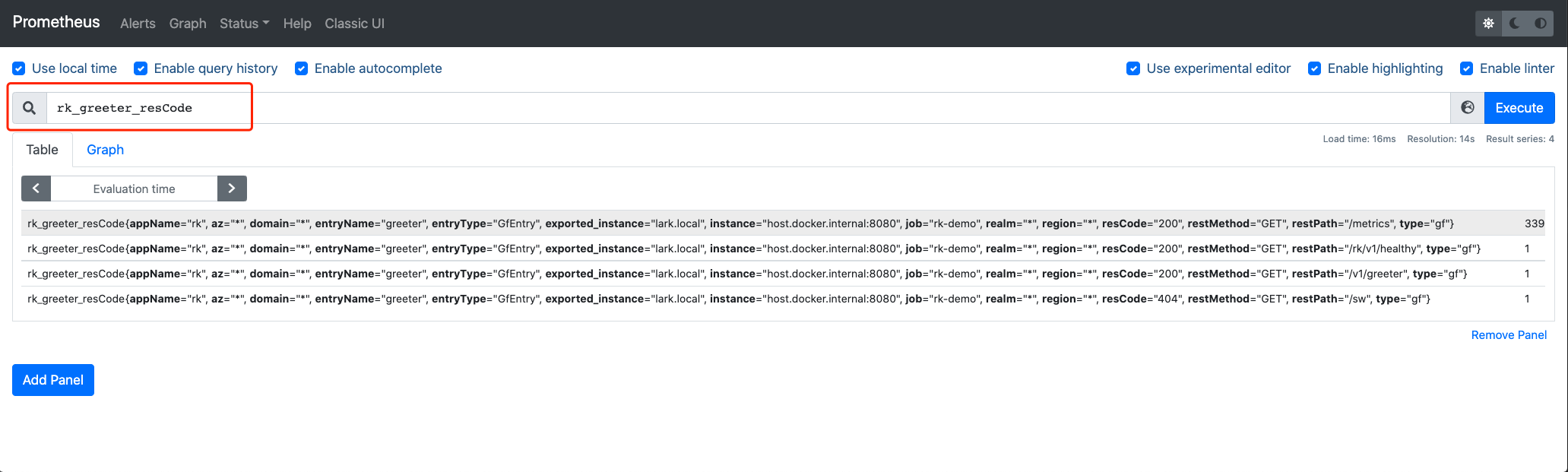This screenshot has height=472, width=1568.
Task: Toggle Use experimental editor checkbox
Action: (x=1133, y=68)
